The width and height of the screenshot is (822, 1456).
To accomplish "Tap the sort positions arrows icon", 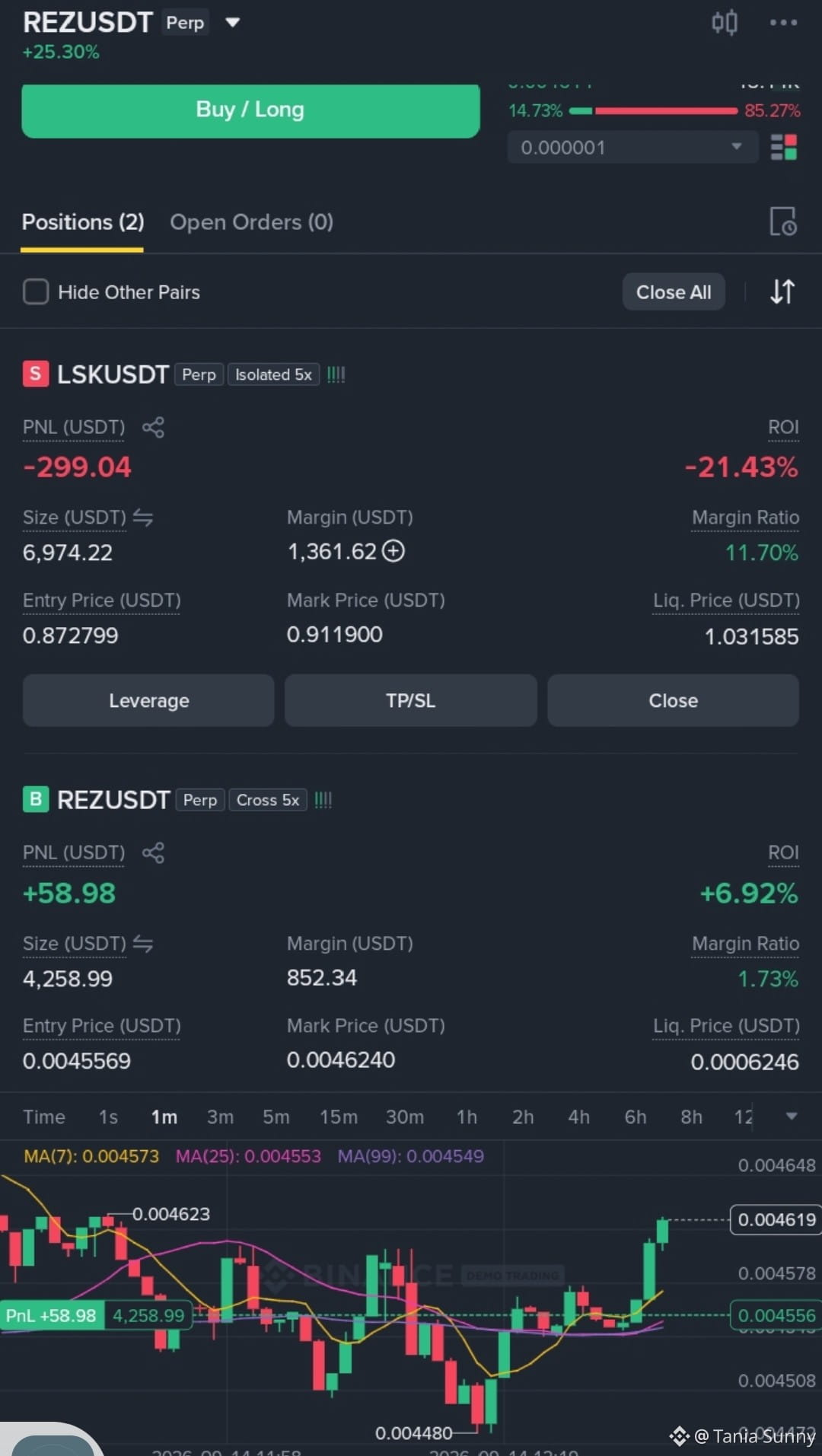I will coord(782,292).
